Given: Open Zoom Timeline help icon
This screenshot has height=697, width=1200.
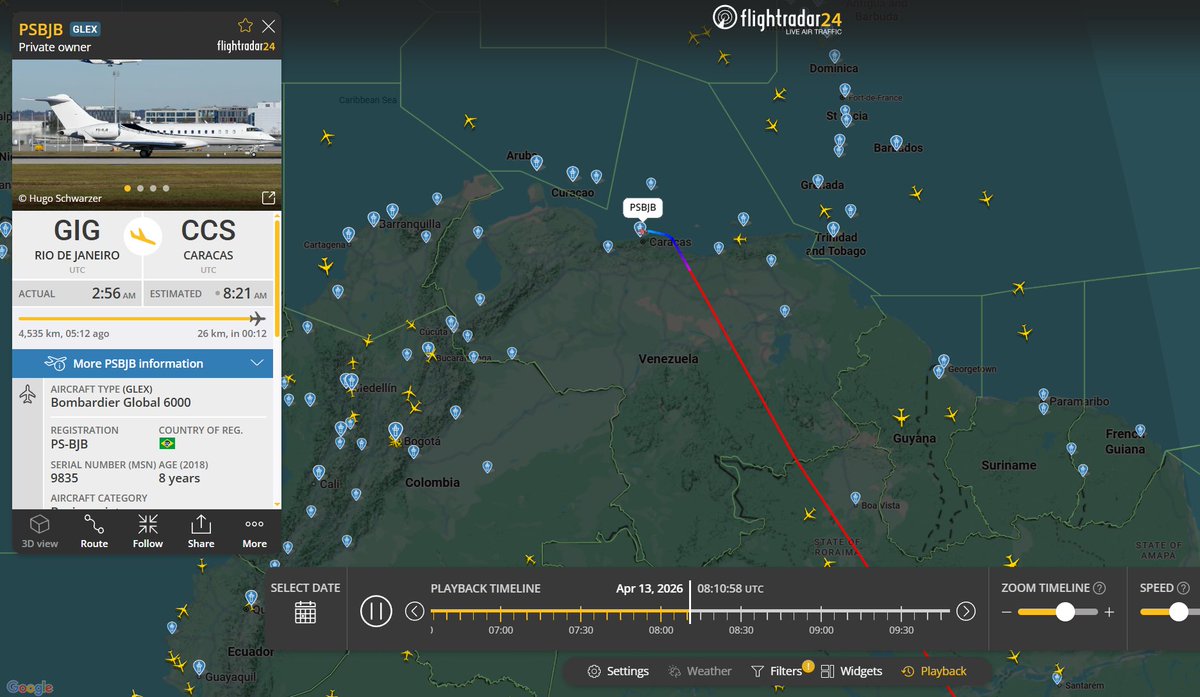Looking at the screenshot, I should click(x=1100, y=588).
